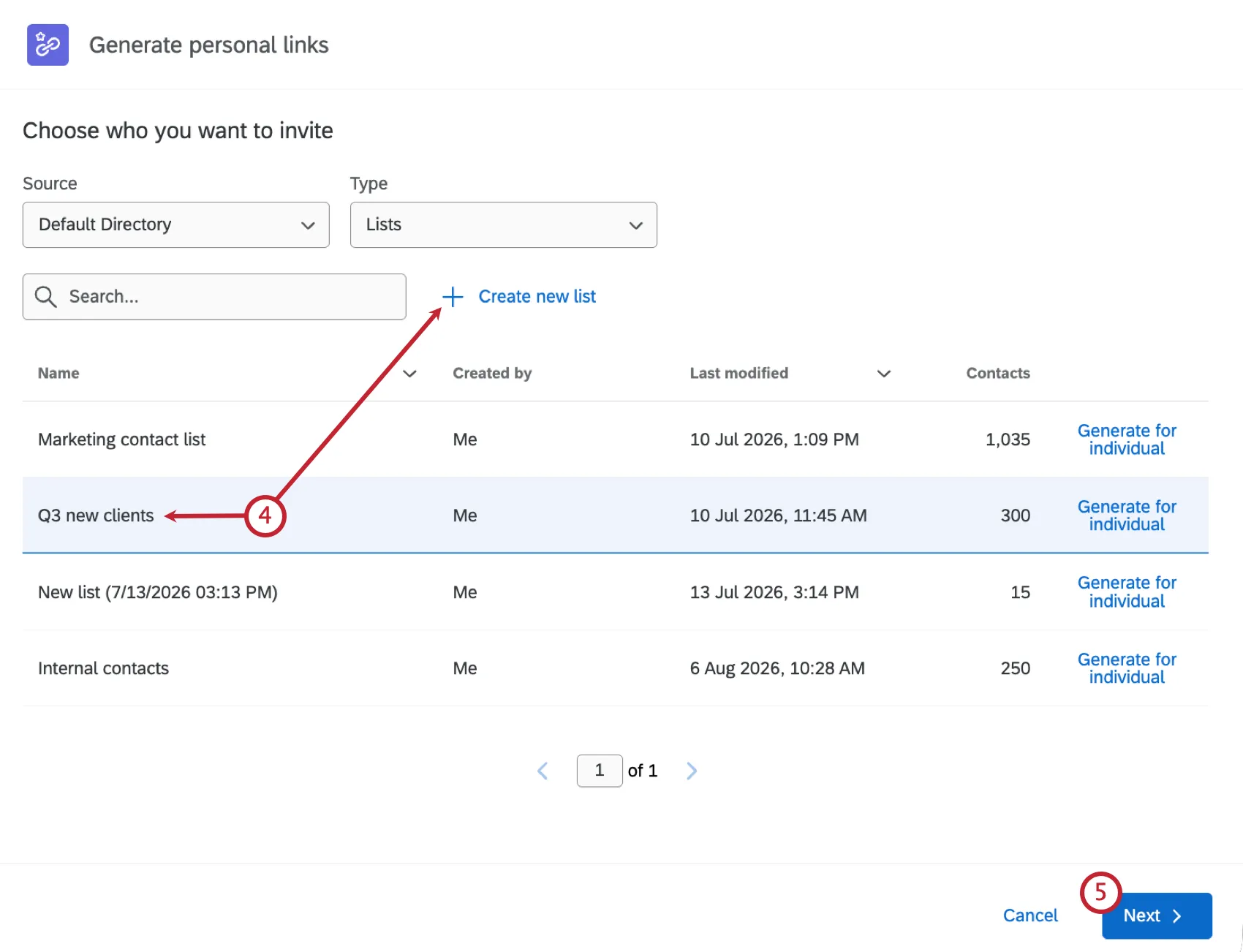Click Me in the Marketing contact list row
Viewport: 1243px width, 952px height.
[465, 439]
